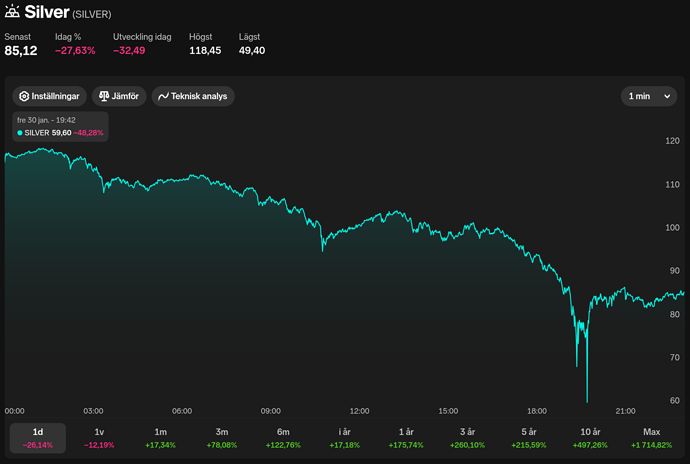Switch to the 5 år range
Screen dimensions: 690x464
(529, 438)
